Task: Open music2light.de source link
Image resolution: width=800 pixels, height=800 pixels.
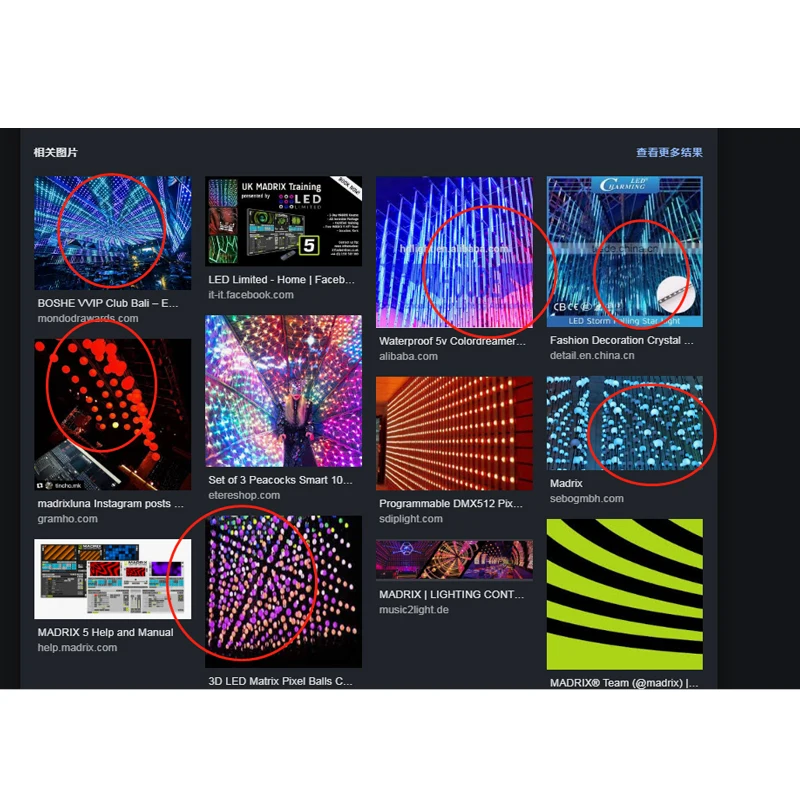Action: coord(414,610)
